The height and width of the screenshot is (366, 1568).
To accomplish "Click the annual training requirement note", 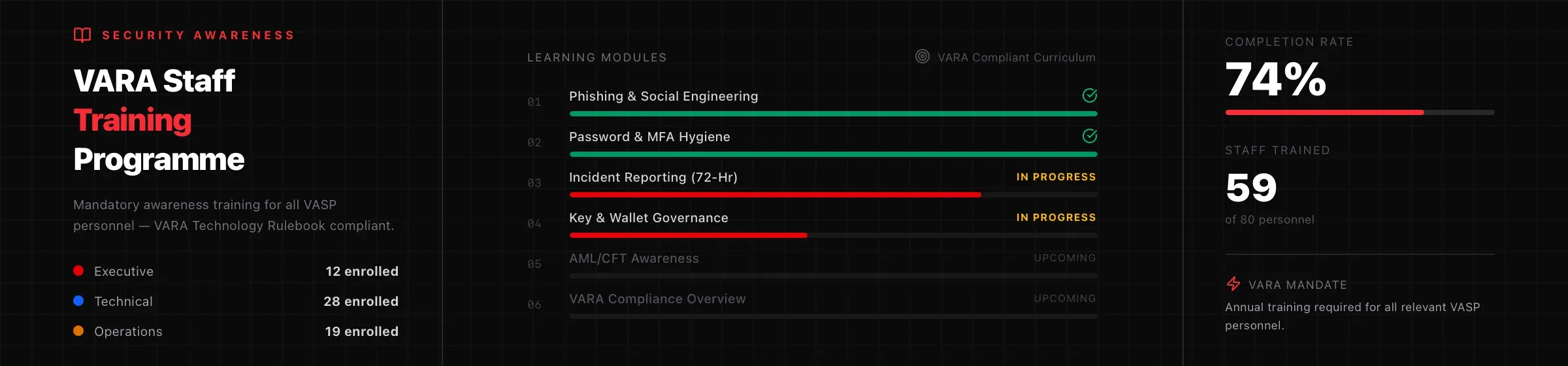I will coord(1352,316).
